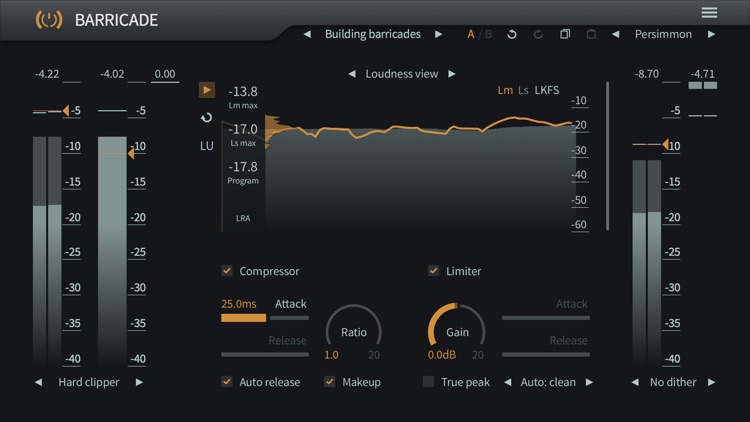
Task: Enable the True peak checkbox
Action: click(429, 382)
